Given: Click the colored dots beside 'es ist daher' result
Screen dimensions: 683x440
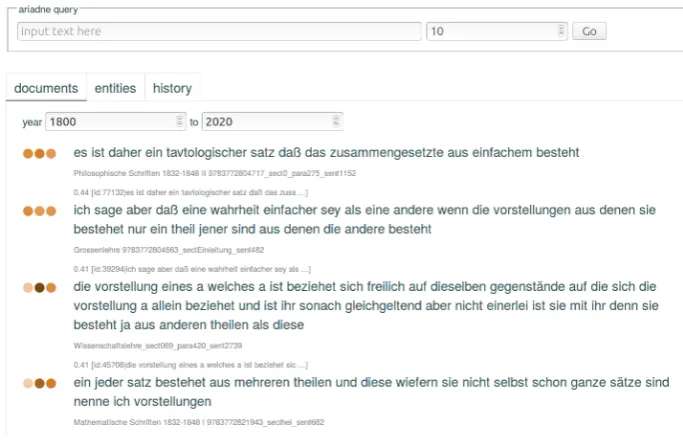Looking at the screenshot, I should coord(40,153).
